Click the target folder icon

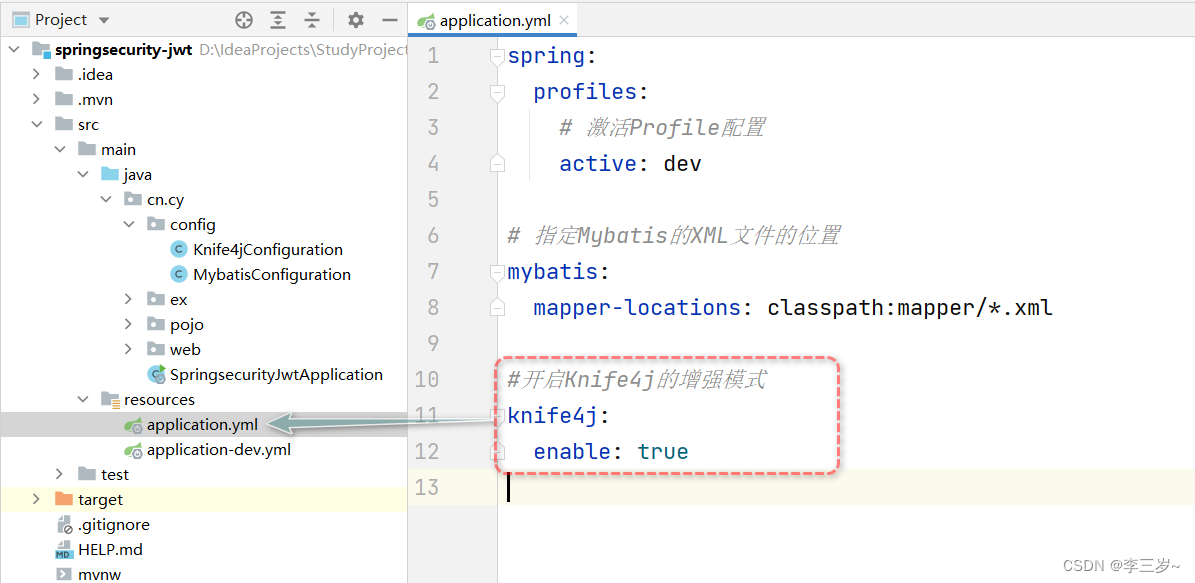click(64, 500)
